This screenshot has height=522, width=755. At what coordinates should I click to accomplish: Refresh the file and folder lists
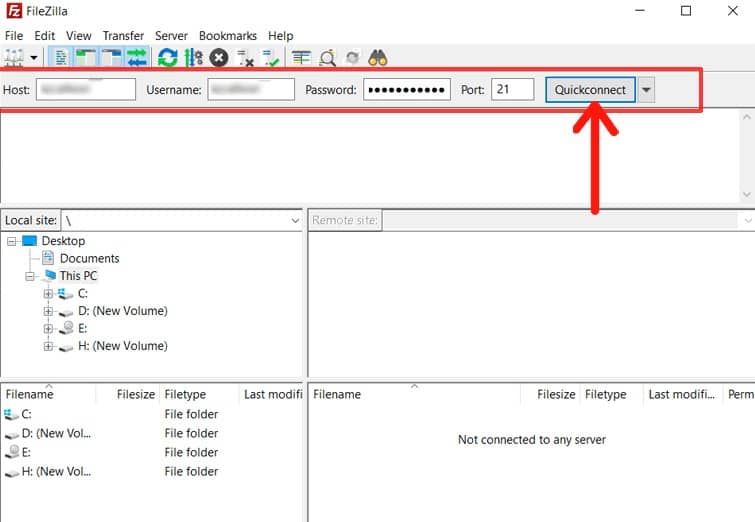(x=167, y=58)
